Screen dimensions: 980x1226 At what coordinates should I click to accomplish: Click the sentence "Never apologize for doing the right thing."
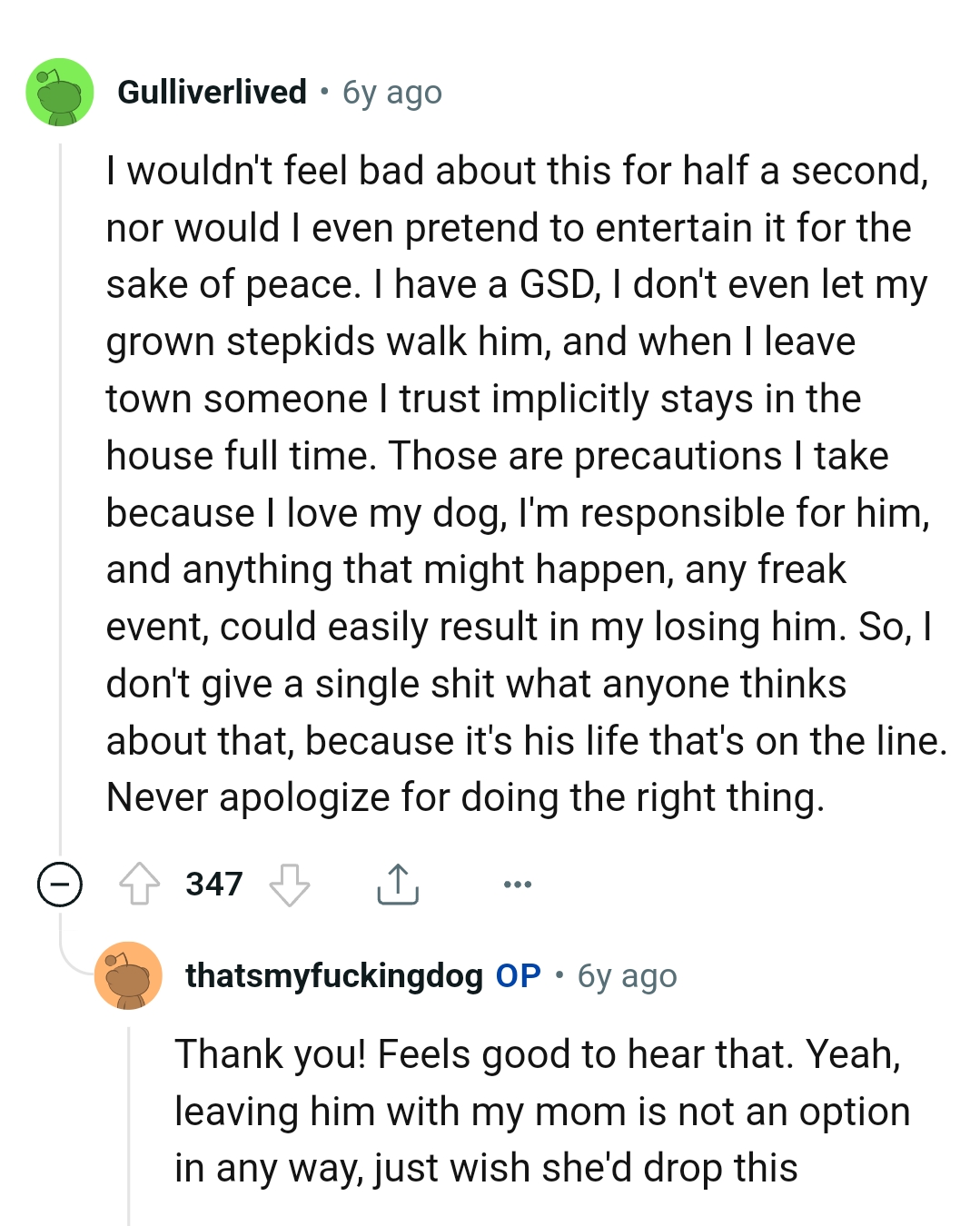click(465, 798)
